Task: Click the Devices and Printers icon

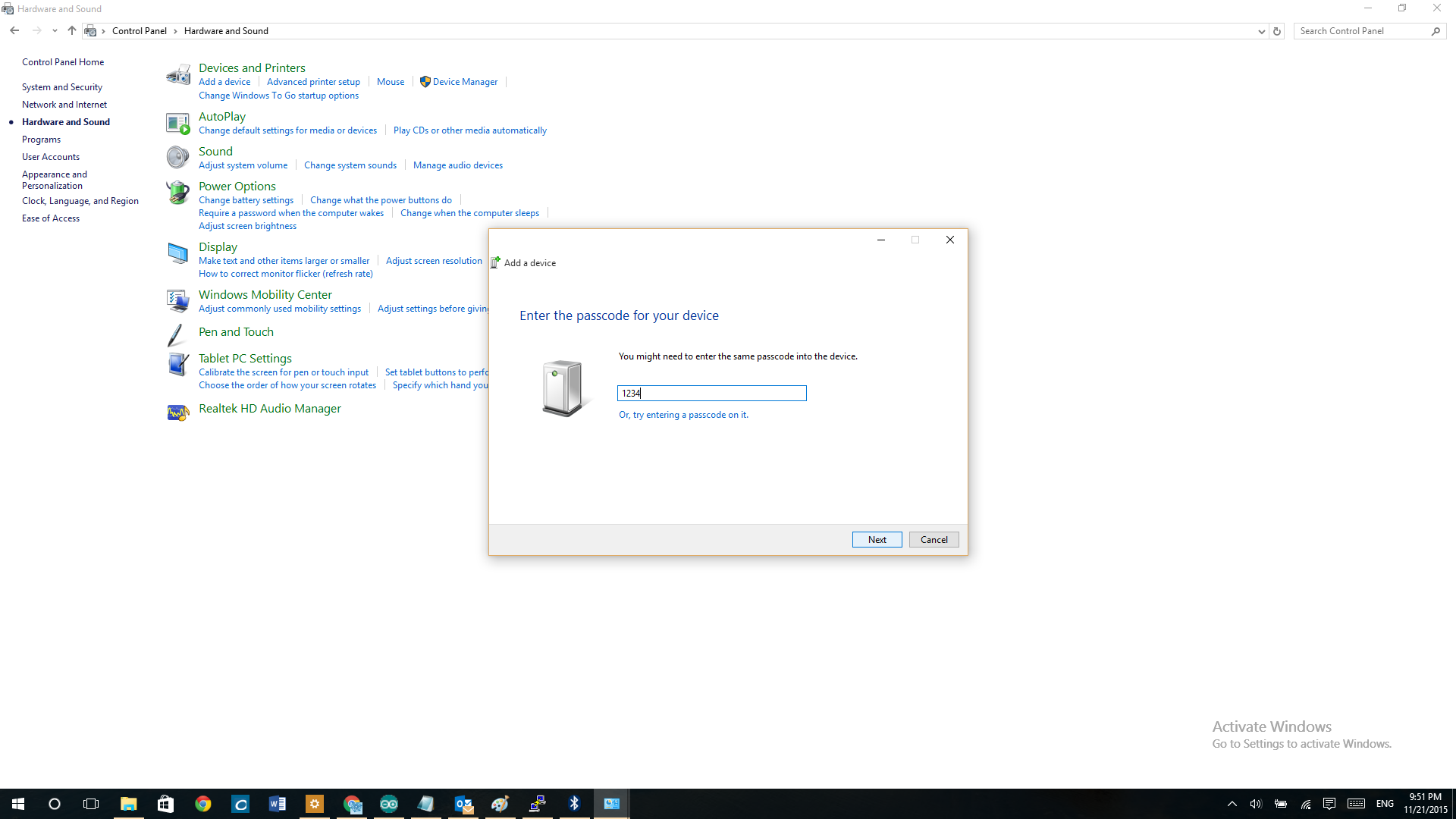Action: [178, 75]
